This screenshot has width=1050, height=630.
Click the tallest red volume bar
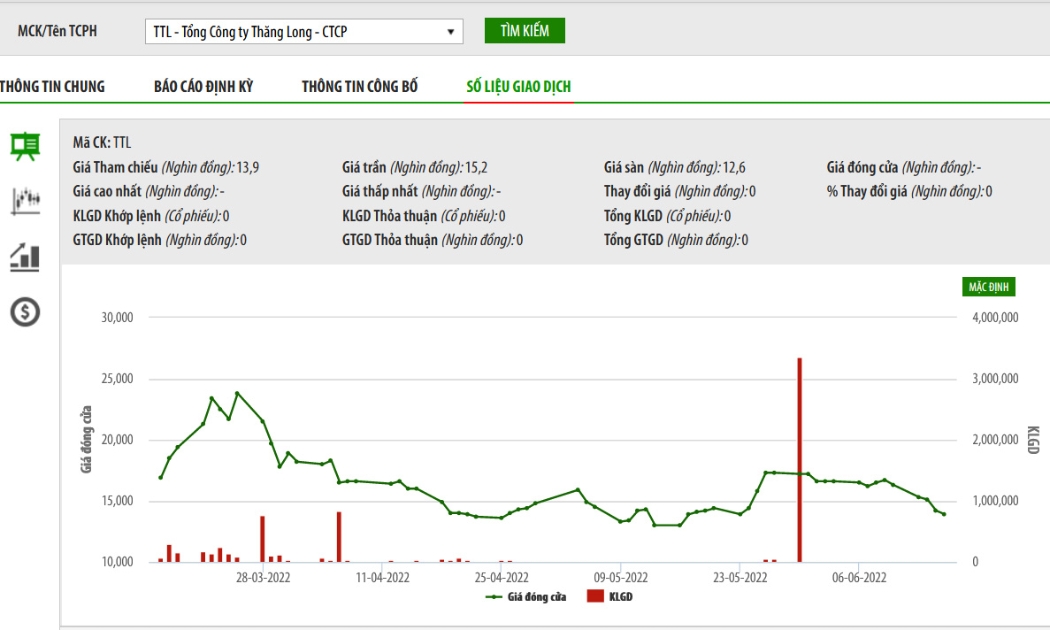pyautogui.click(x=800, y=460)
